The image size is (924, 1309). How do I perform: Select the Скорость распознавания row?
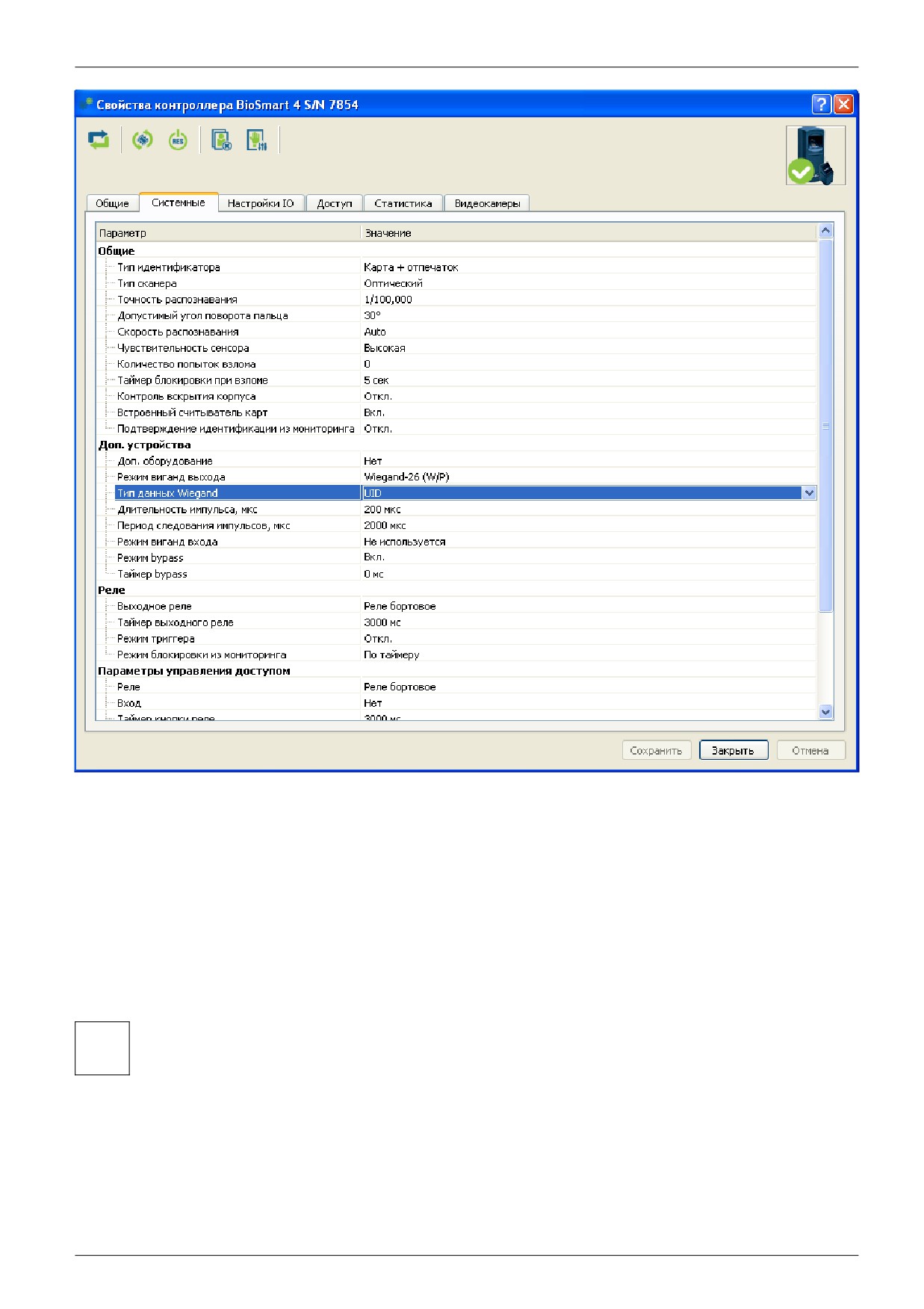pyautogui.click(x=456, y=332)
